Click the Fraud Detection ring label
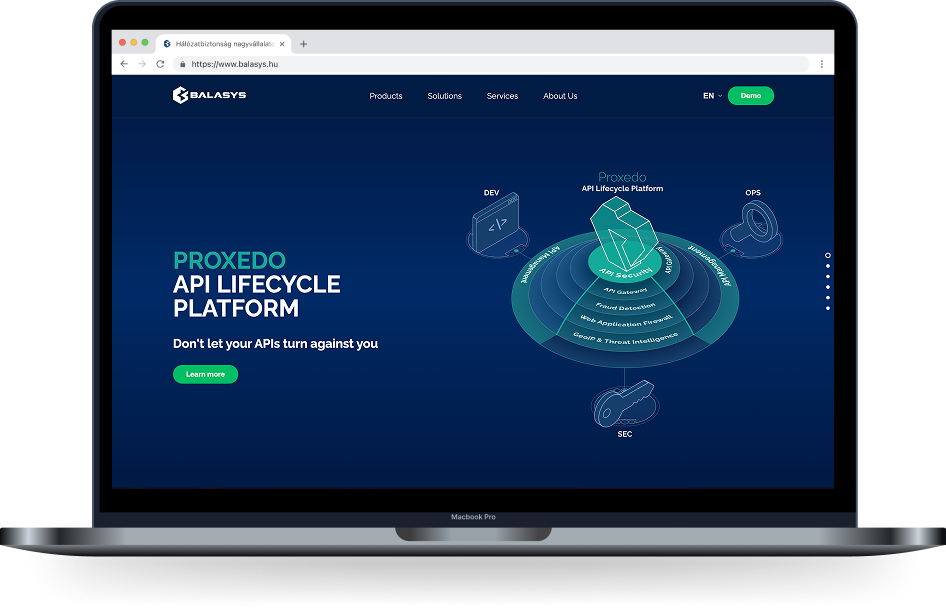Viewport: 946px width, 611px height. (626, 306)
